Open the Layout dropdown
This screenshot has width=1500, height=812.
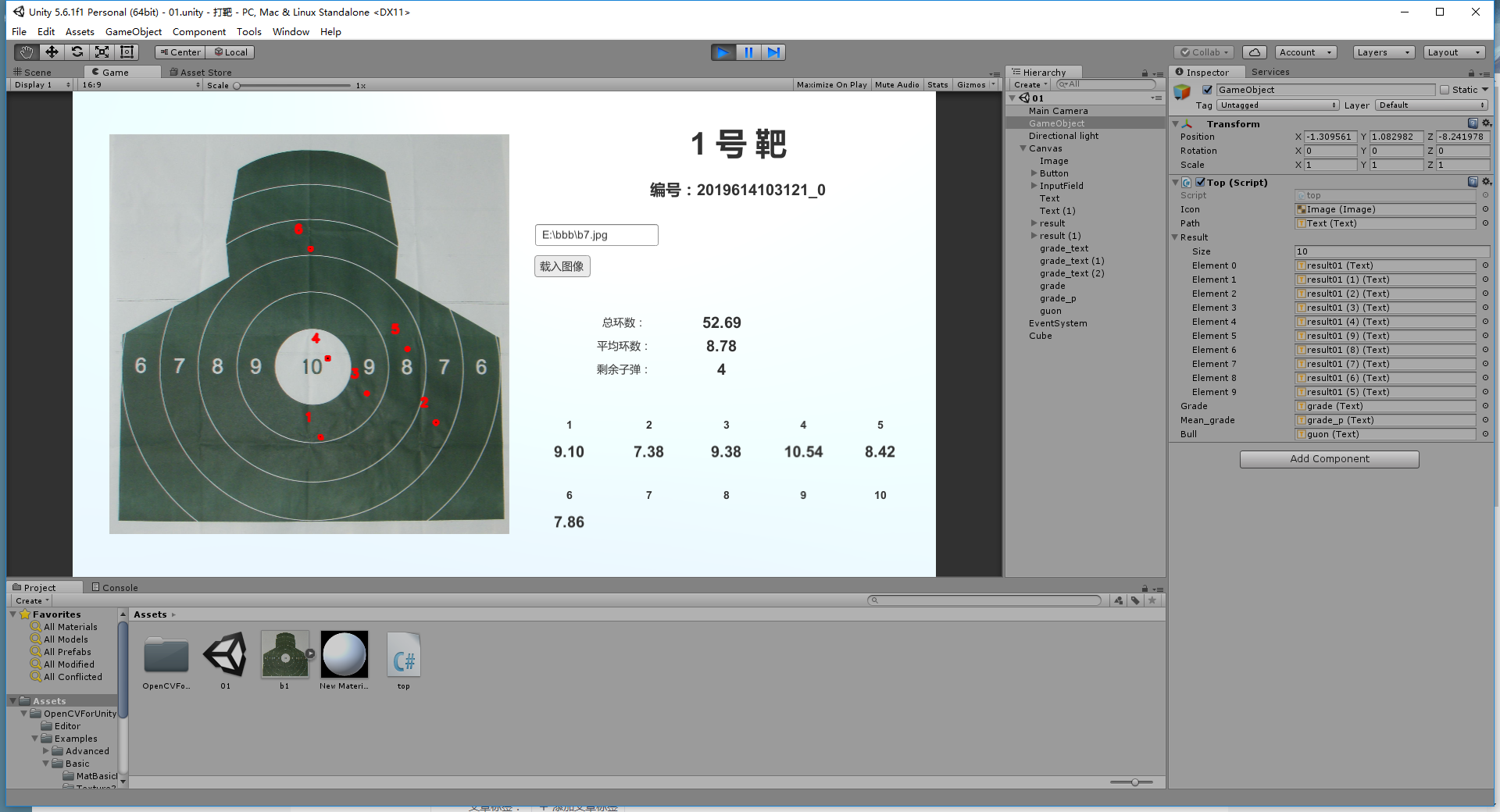[x=1453, y=52]
